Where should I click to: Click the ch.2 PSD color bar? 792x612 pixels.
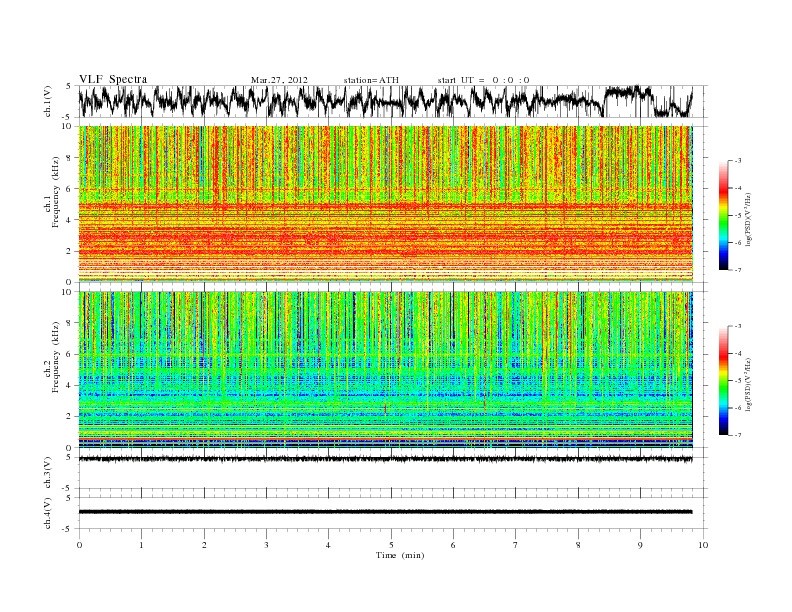click(723, 381)
